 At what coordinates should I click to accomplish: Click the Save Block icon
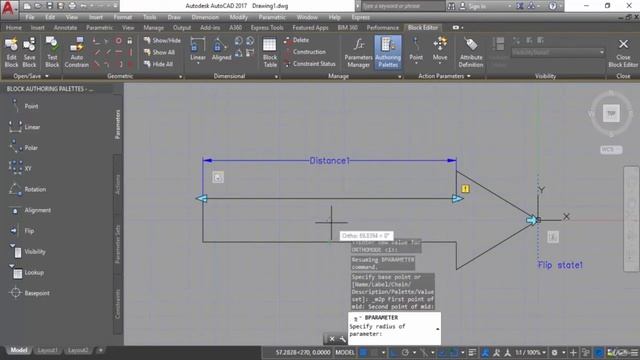29,52
